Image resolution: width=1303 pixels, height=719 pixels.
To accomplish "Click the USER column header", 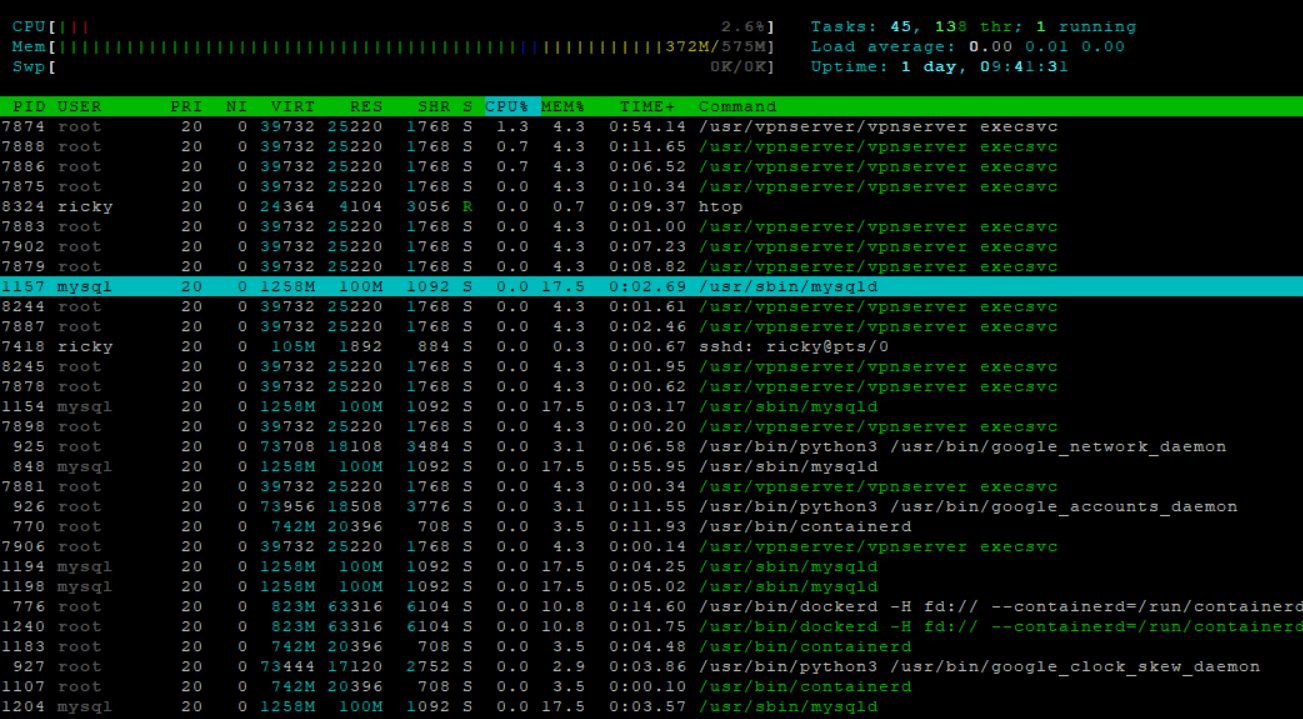I will point(79,106).
